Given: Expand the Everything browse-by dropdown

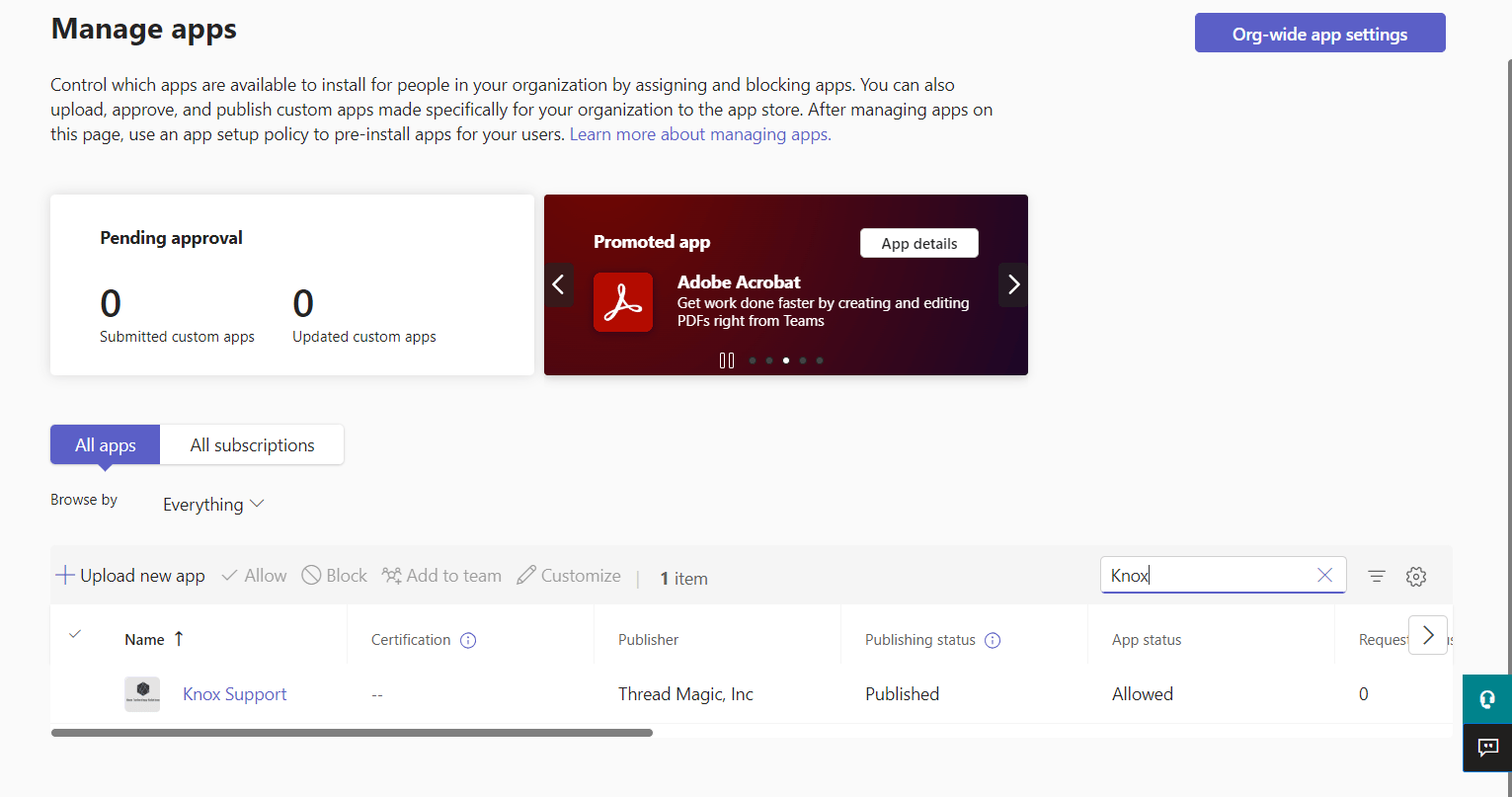Looking at the screenshot, I should pos(213,504).
